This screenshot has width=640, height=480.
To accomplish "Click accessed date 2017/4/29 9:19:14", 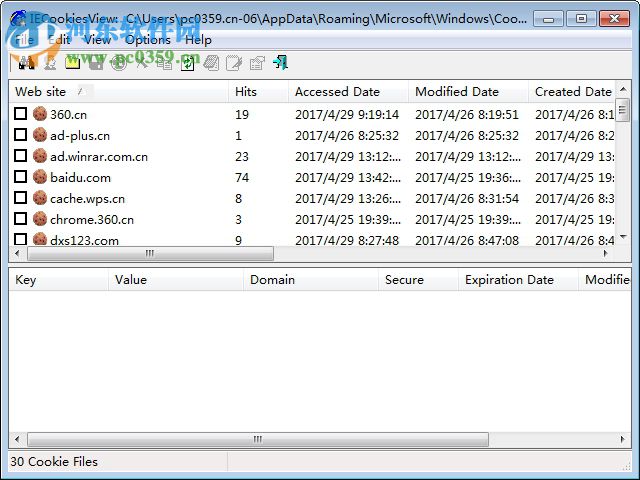I will coord(347,115).
